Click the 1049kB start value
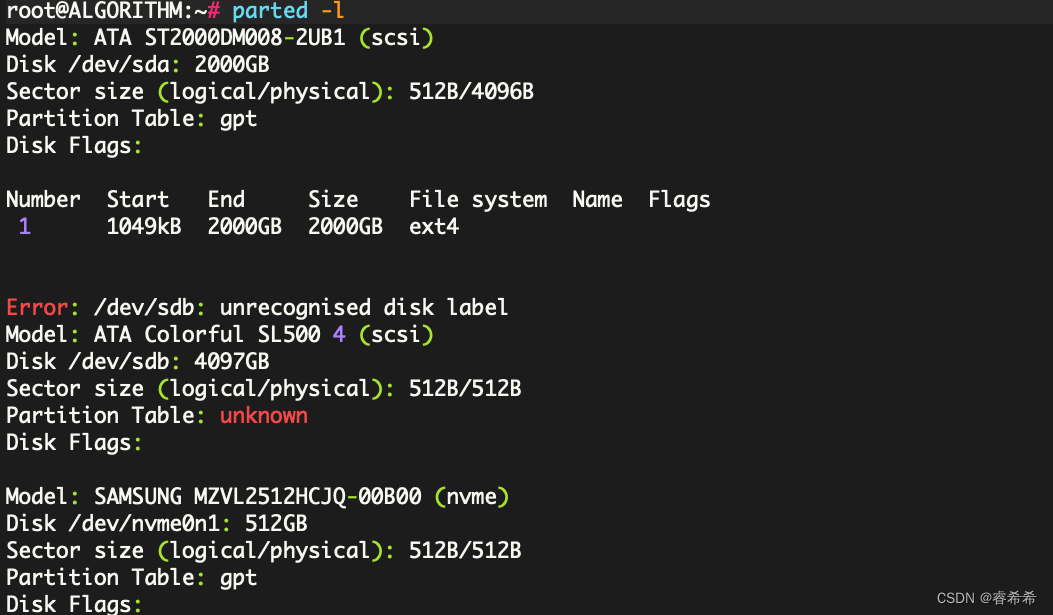The height and width of the screenshot is (615, 1053). (144, 226)
